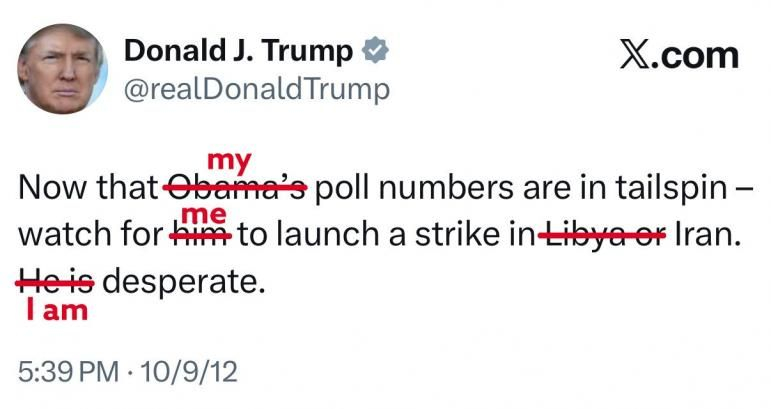The width and height of the screenshot is (771, 409).
Task: Click the ".com" text beside X logo
Action: pos(697,56)
